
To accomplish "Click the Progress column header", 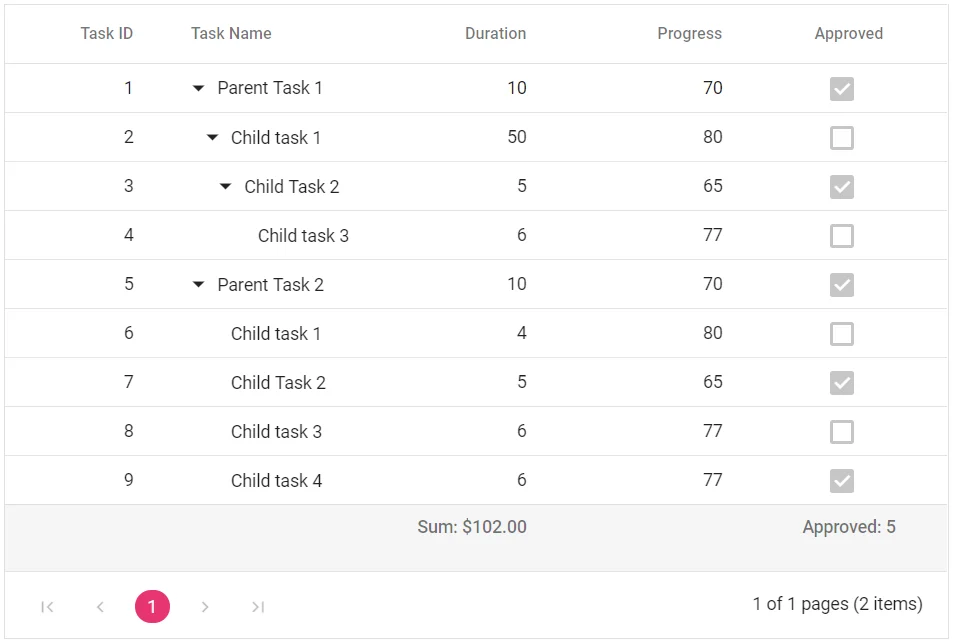I will pyautogui.click(x=689, y=33).
